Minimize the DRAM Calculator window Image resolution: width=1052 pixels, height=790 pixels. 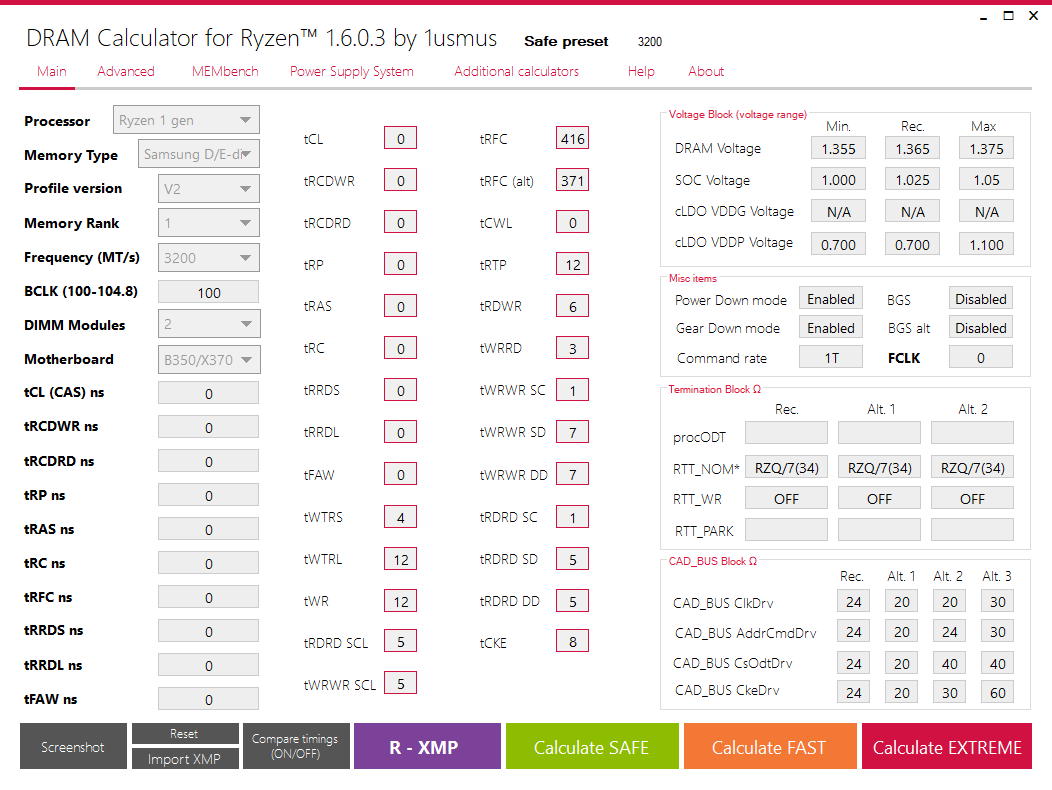pos(984,16)
